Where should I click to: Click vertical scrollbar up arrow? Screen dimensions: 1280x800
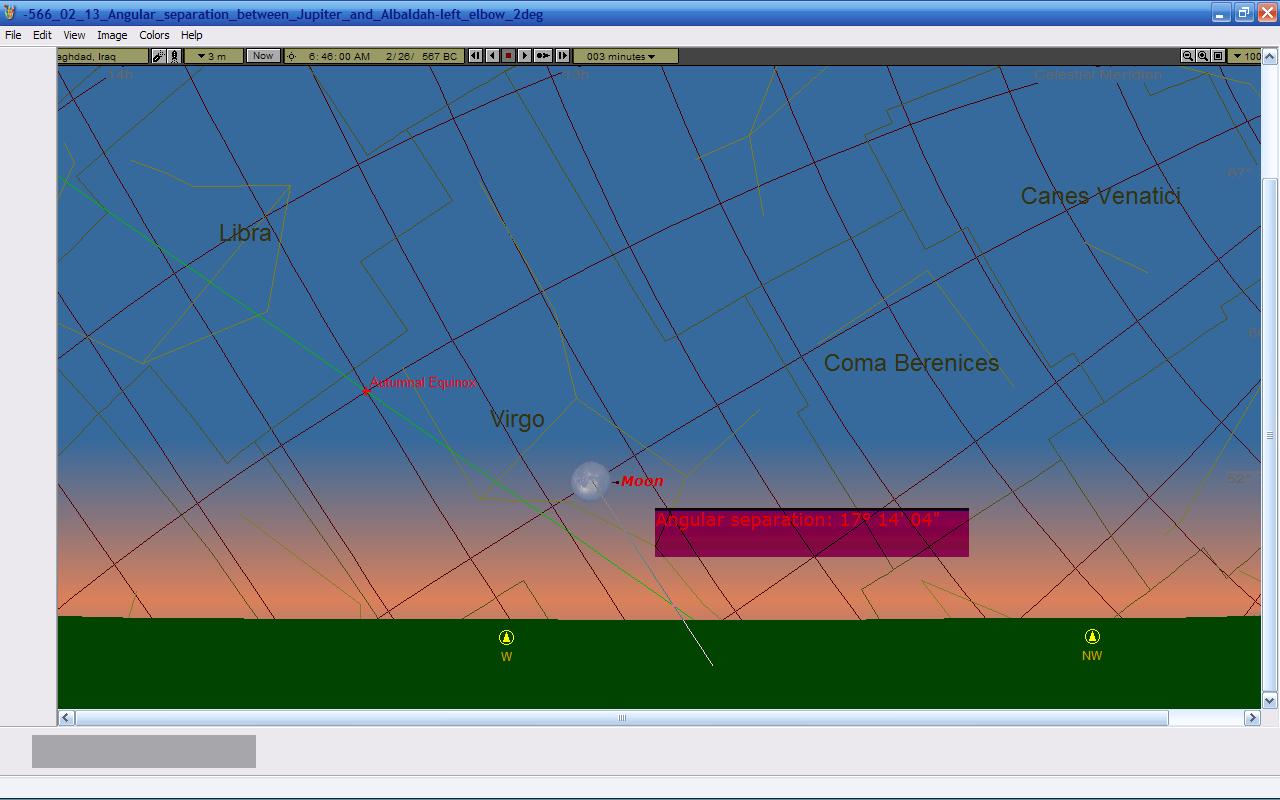click(1270, 56)
